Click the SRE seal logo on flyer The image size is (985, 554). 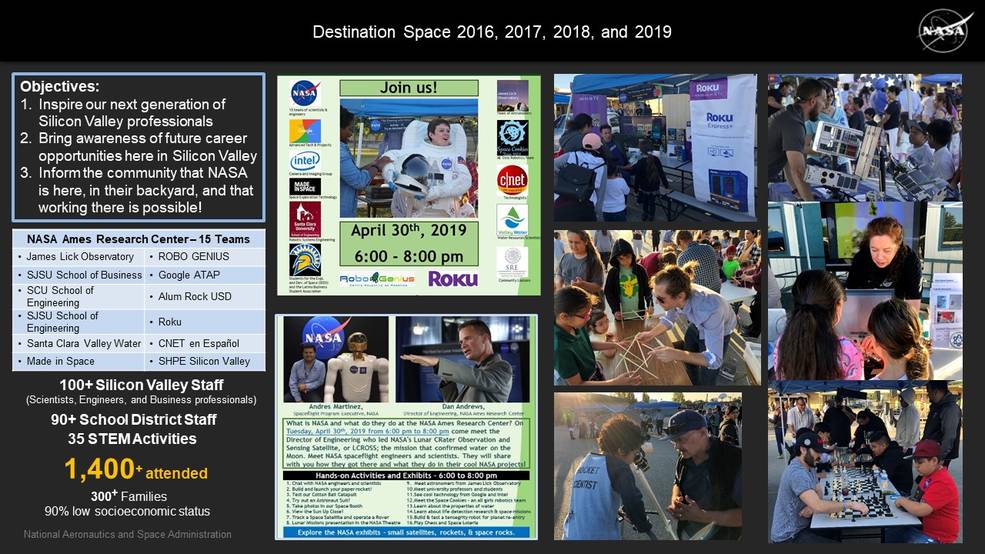[x=513, y=263]
